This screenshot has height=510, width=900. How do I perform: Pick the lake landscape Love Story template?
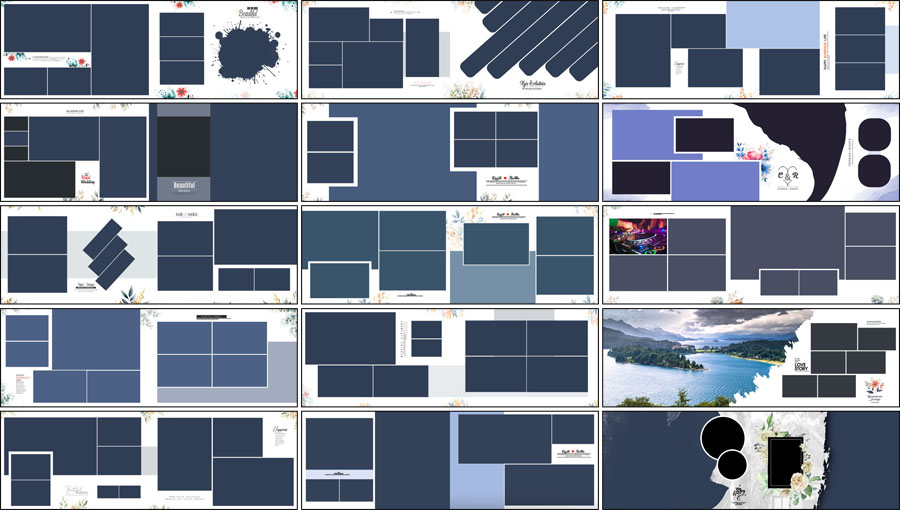tap(751, 357)
